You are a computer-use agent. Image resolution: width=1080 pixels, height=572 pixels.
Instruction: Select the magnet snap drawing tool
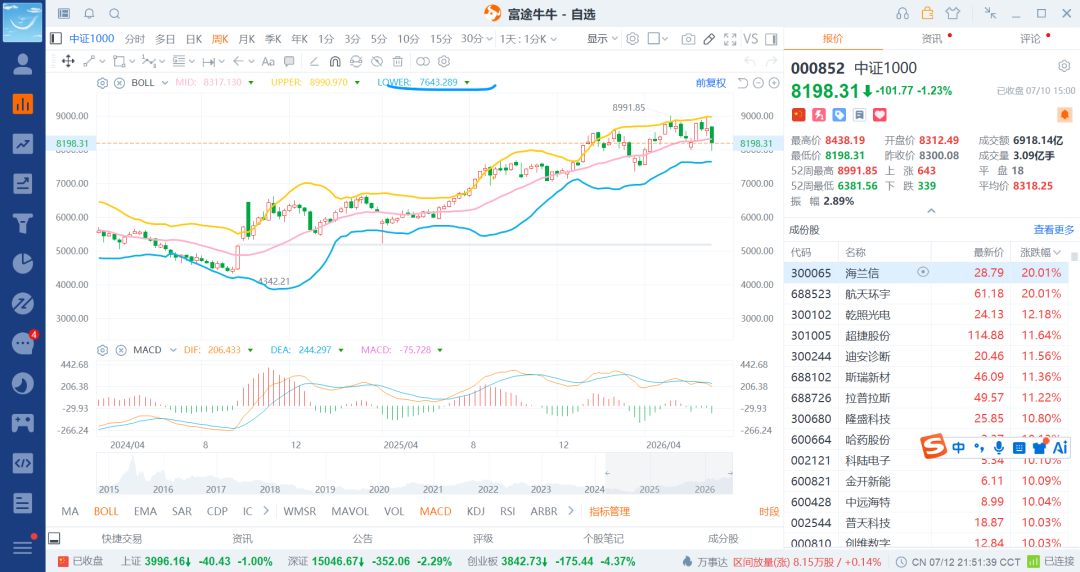[x=335, y=61]
